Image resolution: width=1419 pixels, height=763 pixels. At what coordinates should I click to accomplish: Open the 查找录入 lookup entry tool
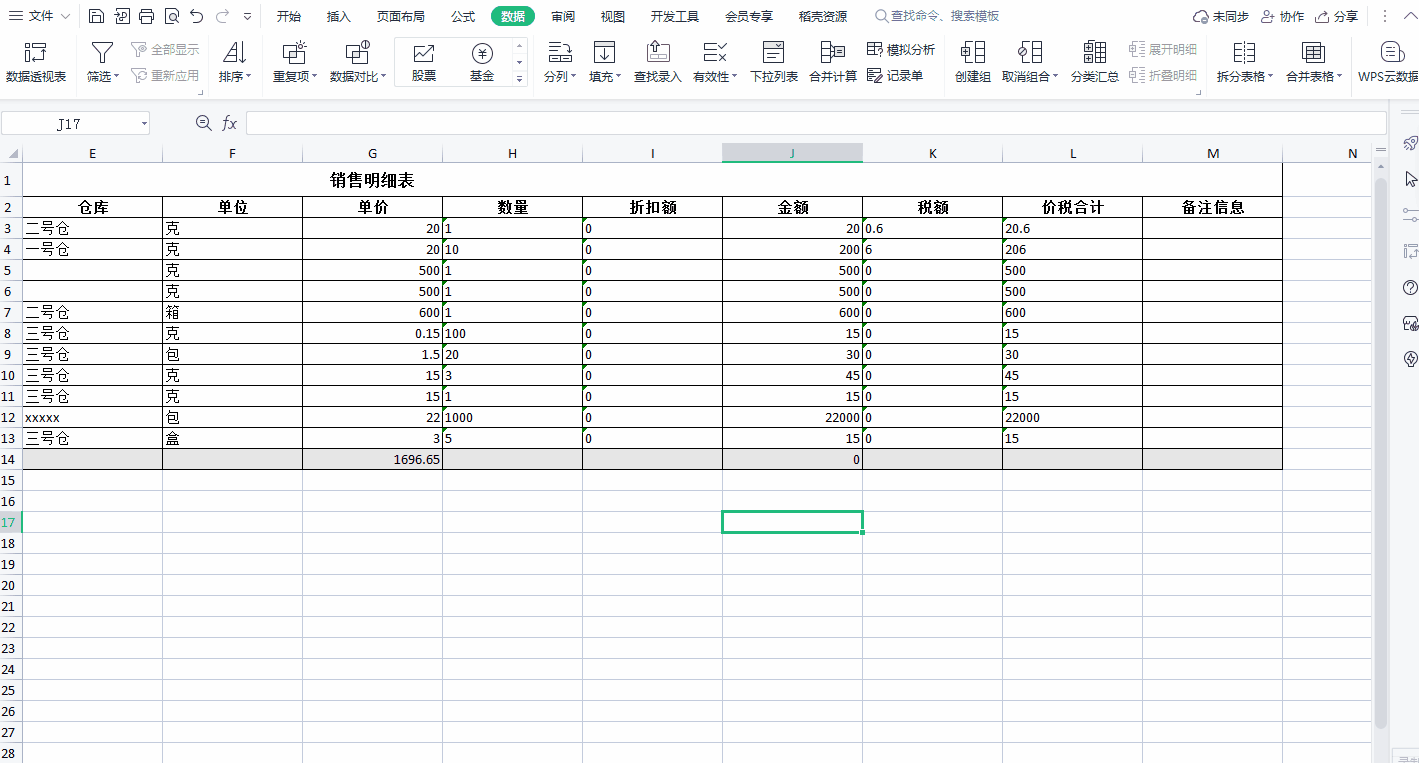tap(657, 62)
